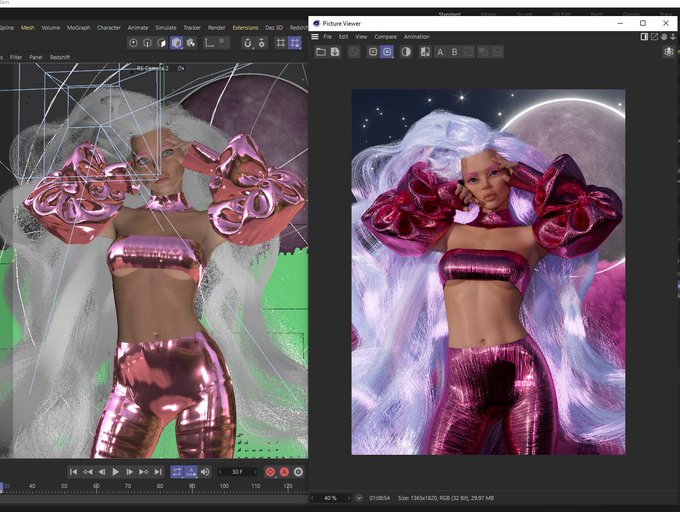Select Polygons mode cube icon
This screenshot has width=680, height=512.
point(162,43)
